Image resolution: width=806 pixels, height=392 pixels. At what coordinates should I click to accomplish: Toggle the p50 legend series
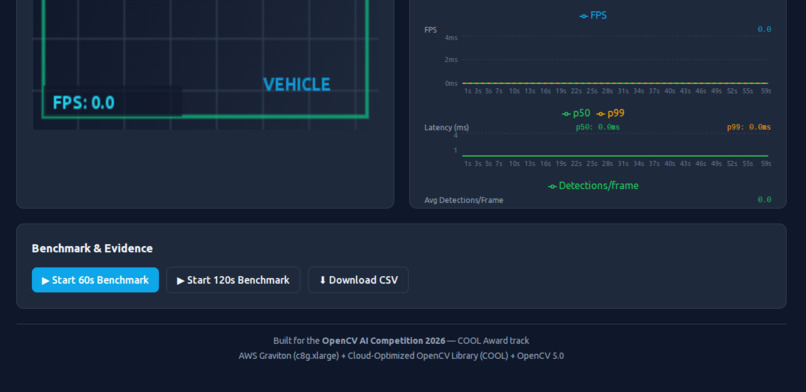576,114
